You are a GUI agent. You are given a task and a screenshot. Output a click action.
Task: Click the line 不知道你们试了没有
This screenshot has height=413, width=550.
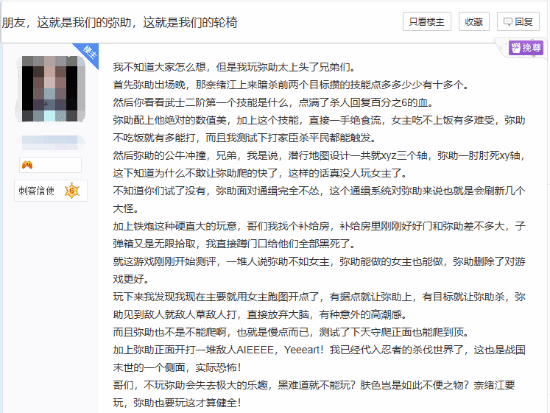(319, 191)
